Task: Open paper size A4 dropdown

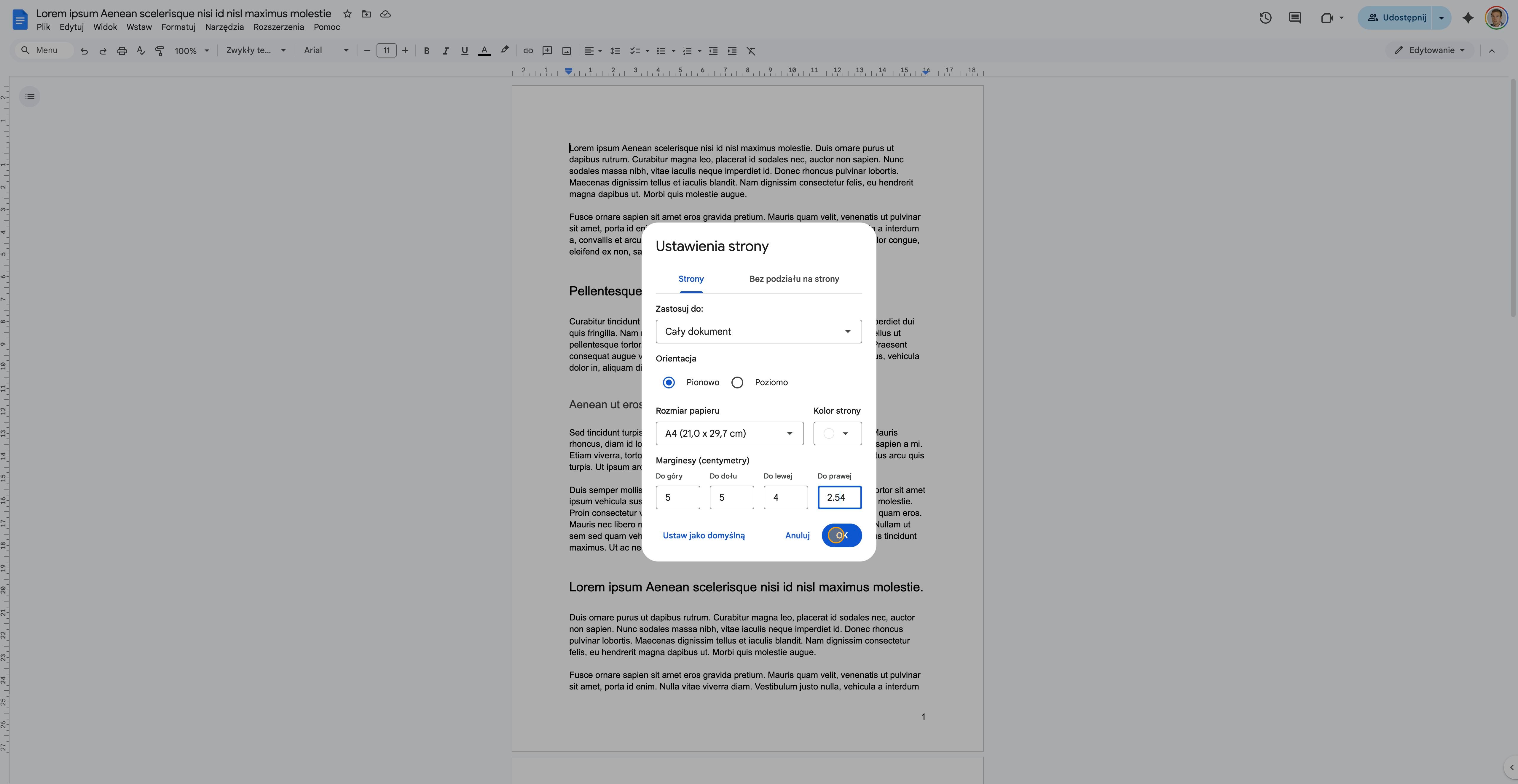Action: pyautogui.click(x=730, y=433)
